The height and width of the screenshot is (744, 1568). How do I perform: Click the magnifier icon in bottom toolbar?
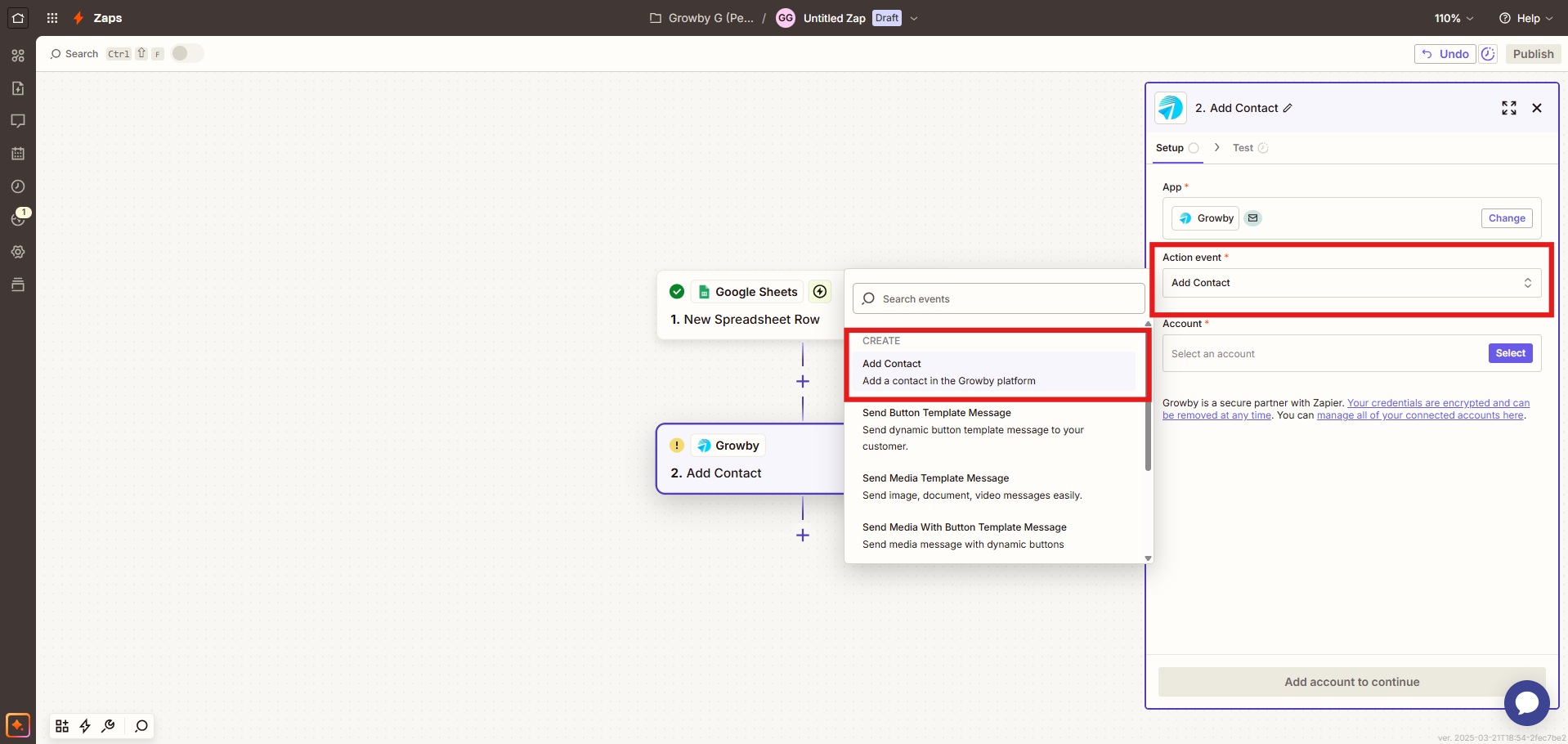141,726
